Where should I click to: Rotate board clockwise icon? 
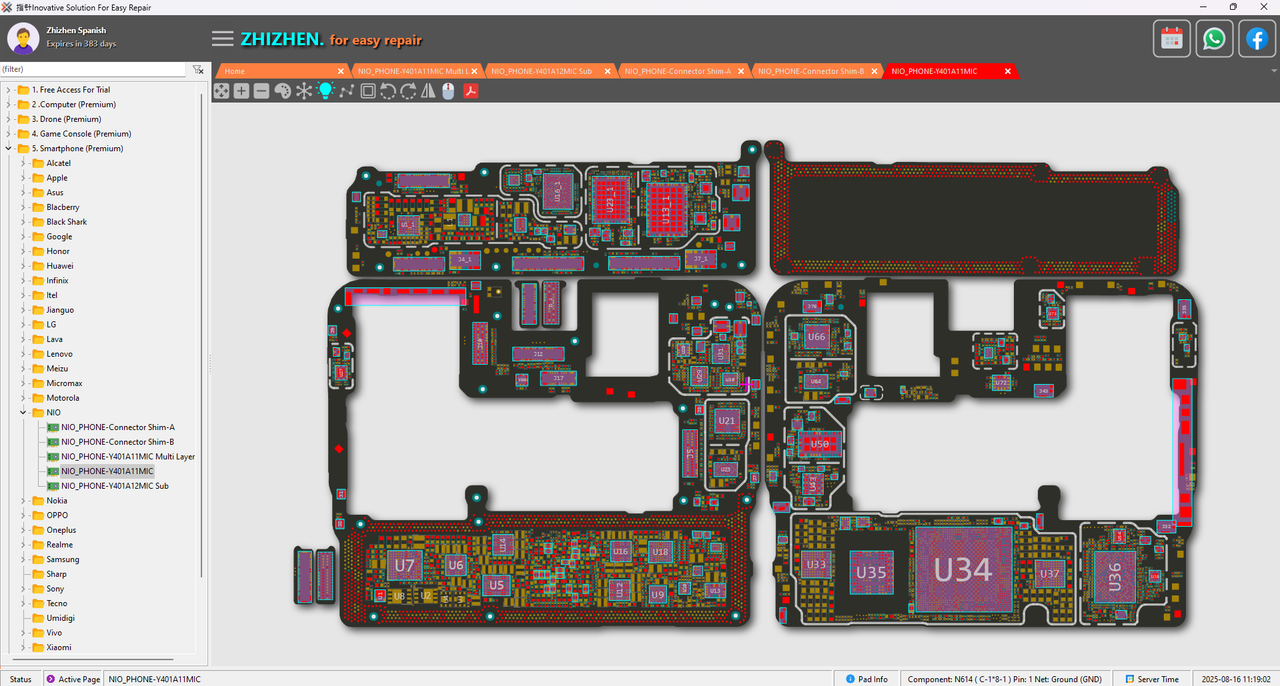click(408, 91)
